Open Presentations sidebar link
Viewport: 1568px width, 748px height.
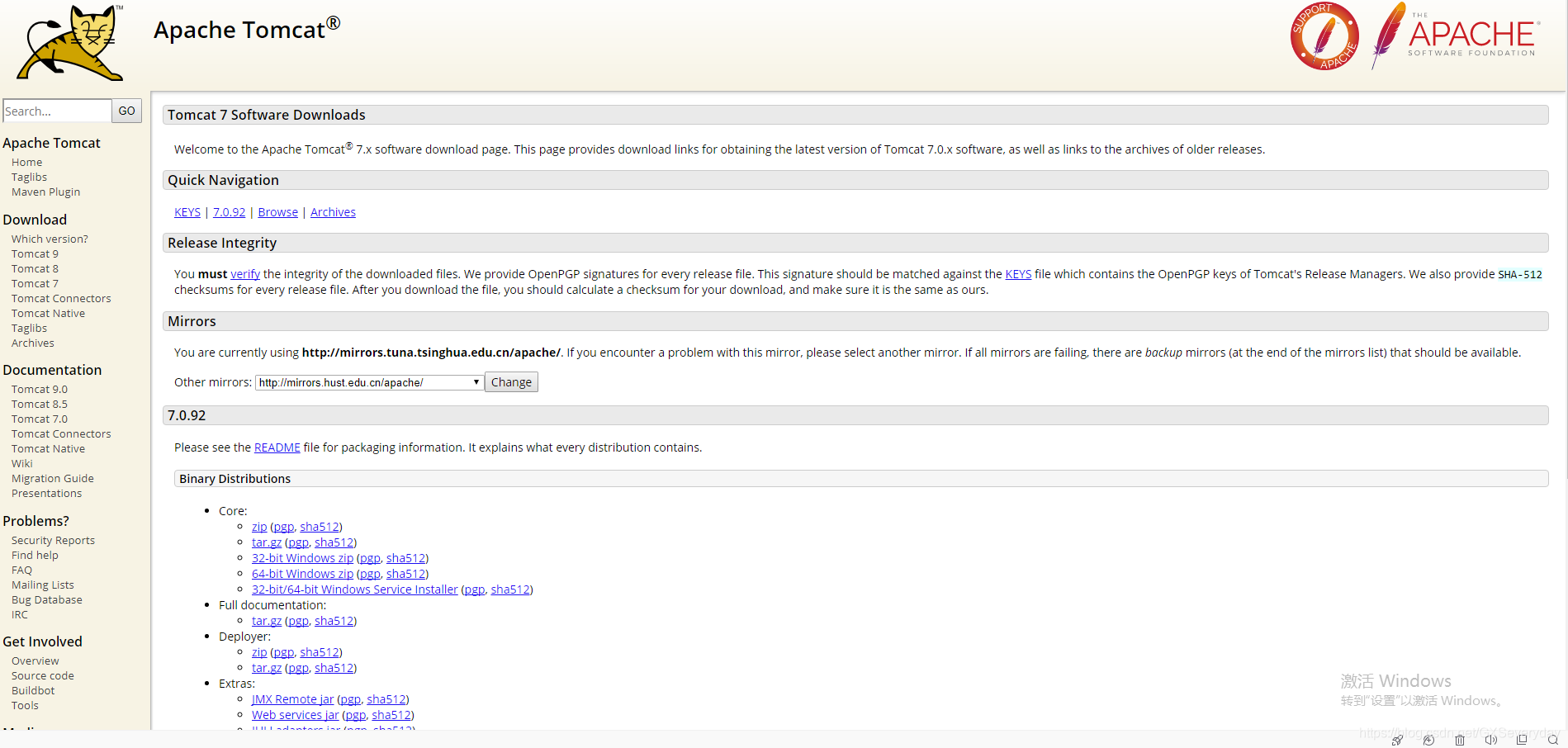(x=46, y=494)
